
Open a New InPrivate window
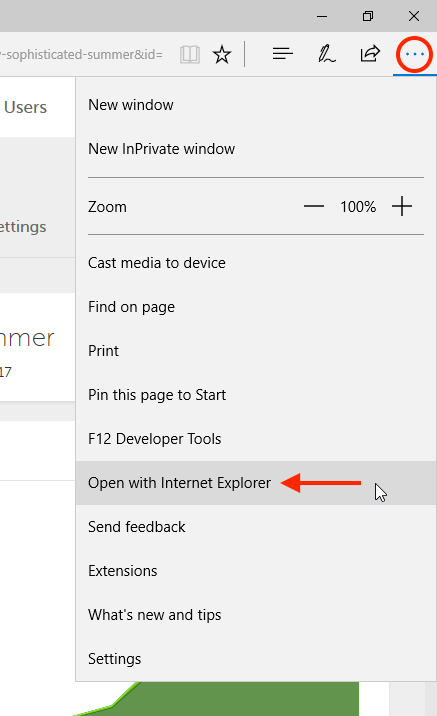click(x=256, y=149)
